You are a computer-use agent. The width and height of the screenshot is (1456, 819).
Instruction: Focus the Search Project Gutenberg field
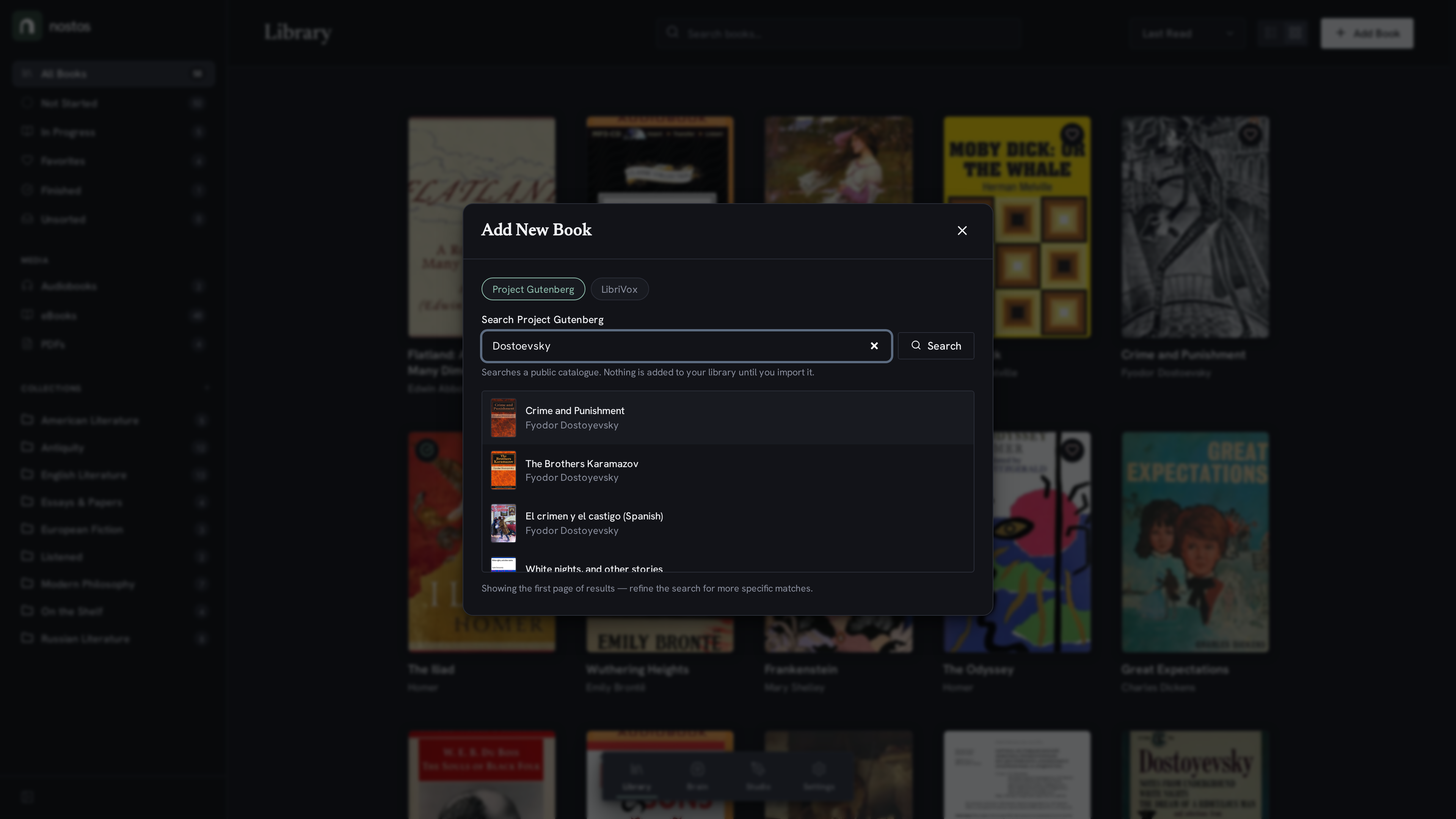(686, 346)
